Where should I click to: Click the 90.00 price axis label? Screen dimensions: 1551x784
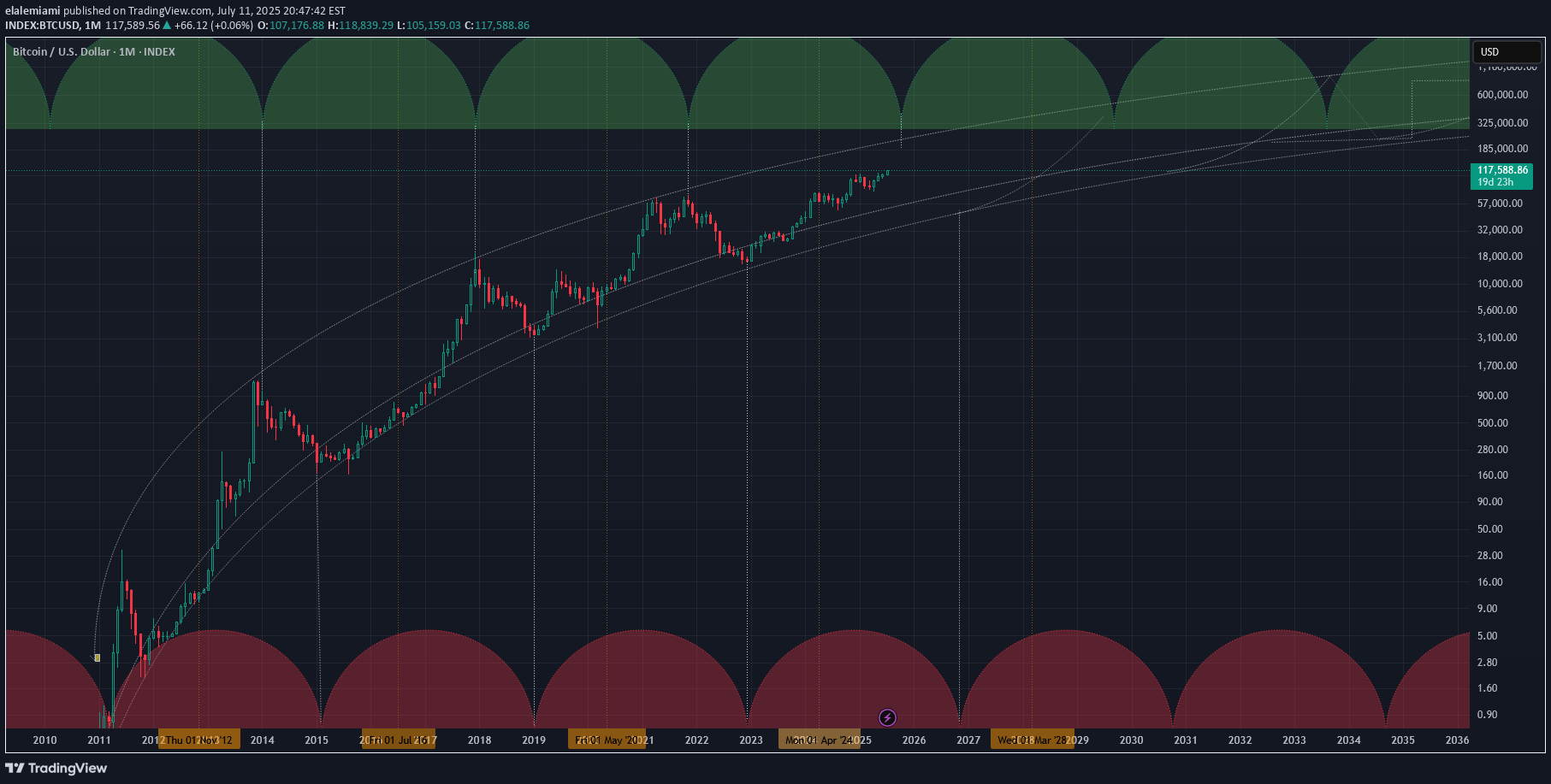point(1490,502)
